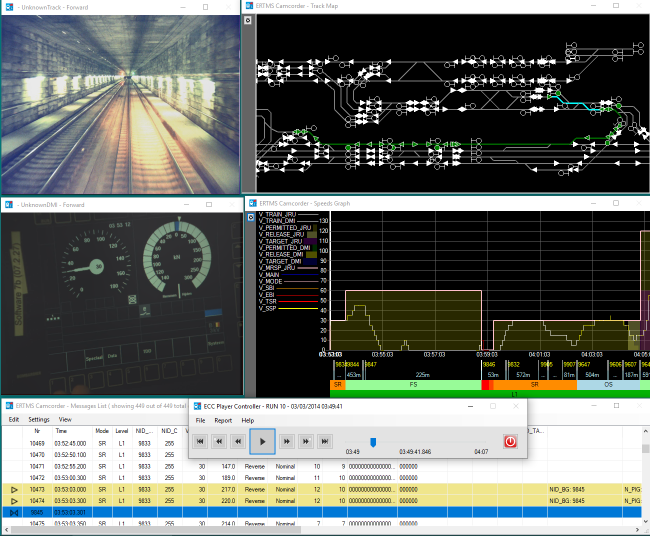The image size is (650, 536).
Task: Click the triangle marker icon on row 10473
Action: click(x=14, y=490)
